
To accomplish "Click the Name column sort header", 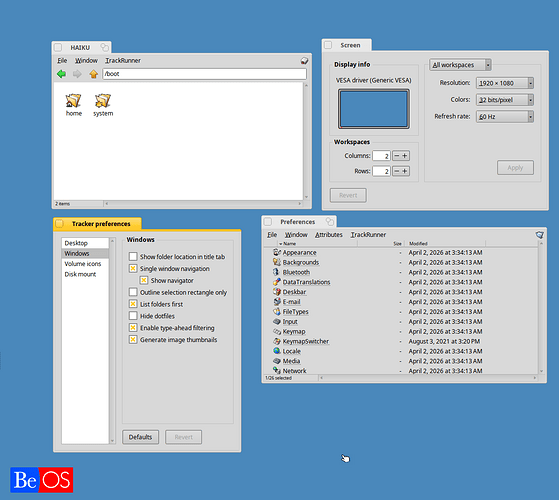I will (317, 244).
